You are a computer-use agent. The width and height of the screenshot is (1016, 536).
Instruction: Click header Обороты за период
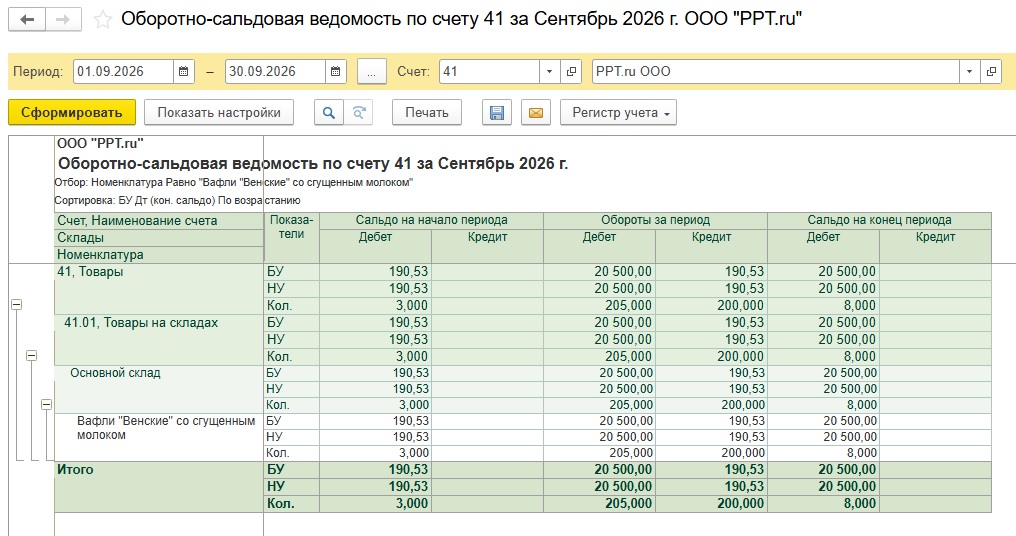coord(655,220)
